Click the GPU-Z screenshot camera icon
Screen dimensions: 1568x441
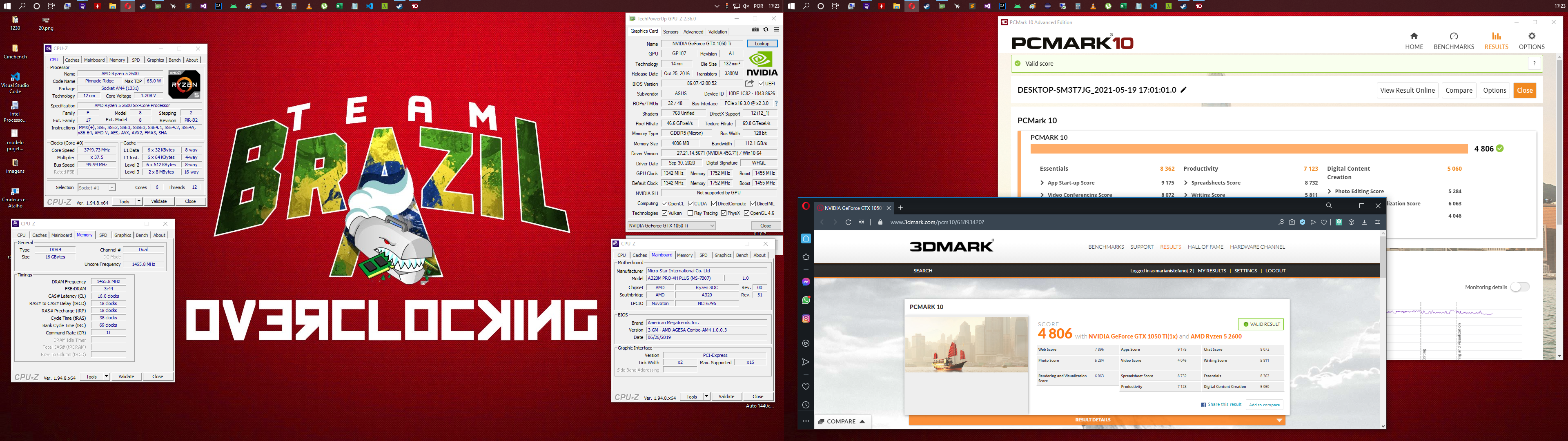(755, 30)
